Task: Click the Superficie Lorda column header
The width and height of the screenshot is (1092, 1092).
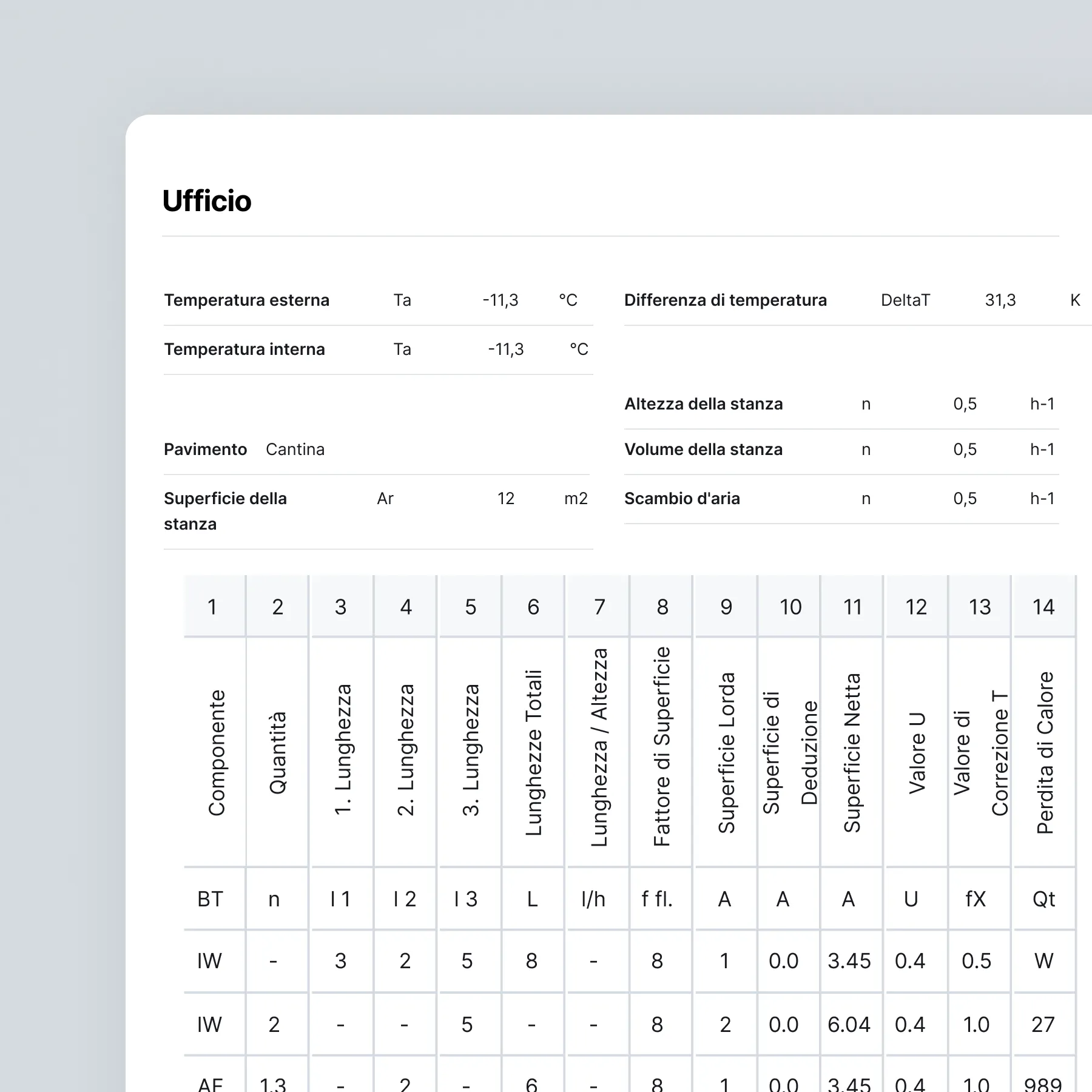Action: coord(726,752)
